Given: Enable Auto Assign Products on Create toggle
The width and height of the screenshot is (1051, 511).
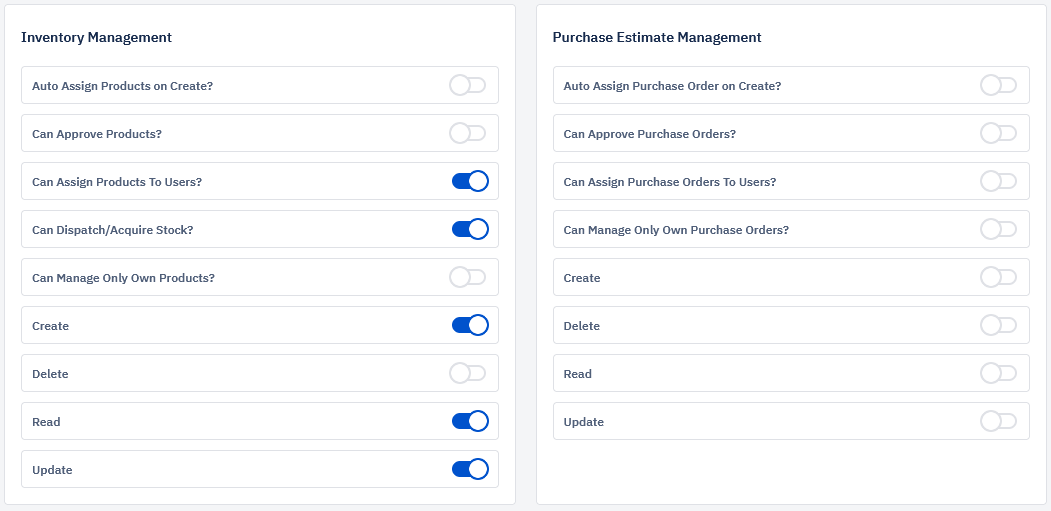Looking at the screenshot, I should (468, 85).
